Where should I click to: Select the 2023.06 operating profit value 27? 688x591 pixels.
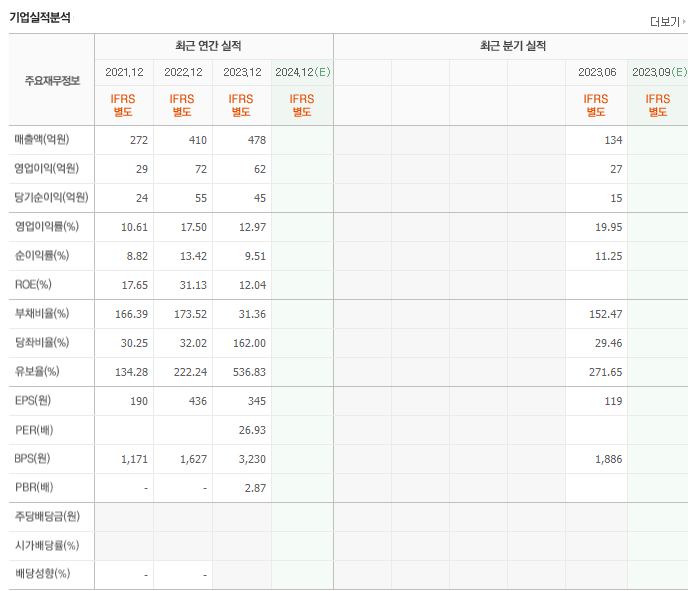click(616, 169)
